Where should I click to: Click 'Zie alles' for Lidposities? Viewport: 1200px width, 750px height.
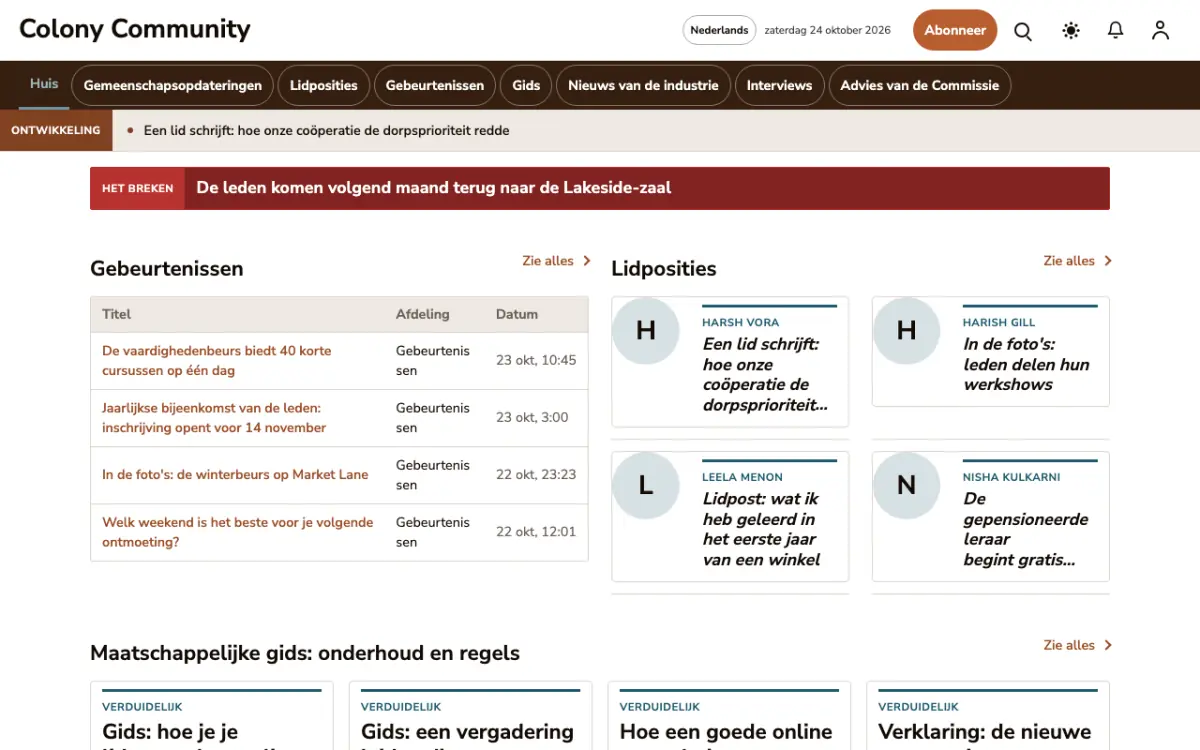[x=1077, y=261]
